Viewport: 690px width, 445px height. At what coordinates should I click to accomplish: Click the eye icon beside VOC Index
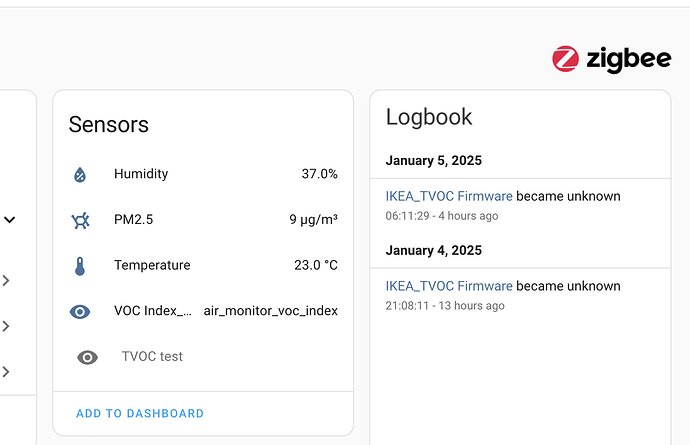click(x=81, y=311)
